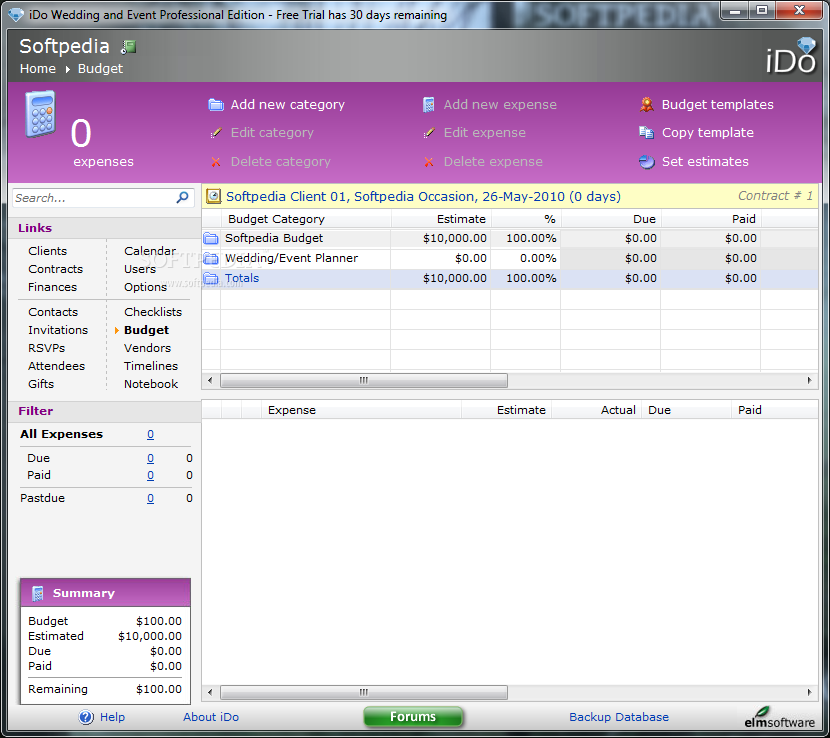Open Budget templates
Image resolution: width=830 pixels, height=738 pixels.
pos(717,105)
